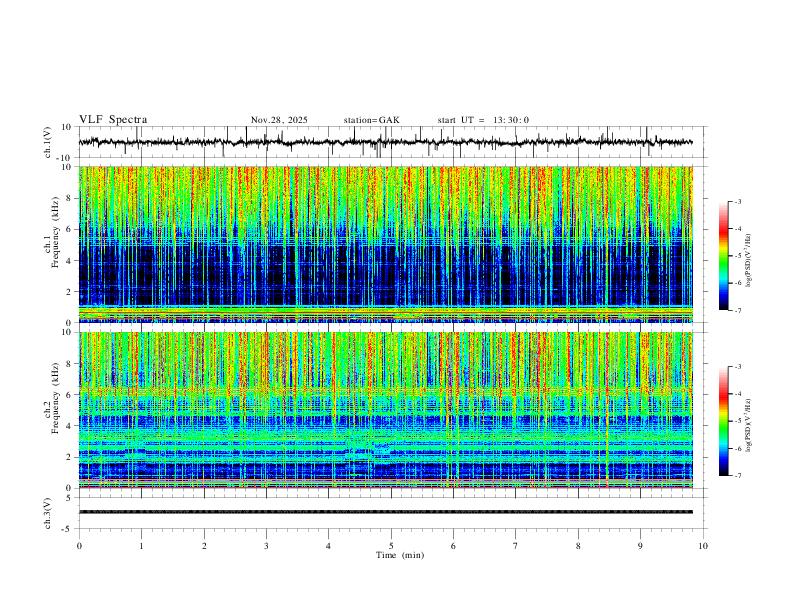Image resolution: width=792 pixels, height=612 pixels.
Task: Click the ch.3 flat signal trace
Action: click(386, 512)
